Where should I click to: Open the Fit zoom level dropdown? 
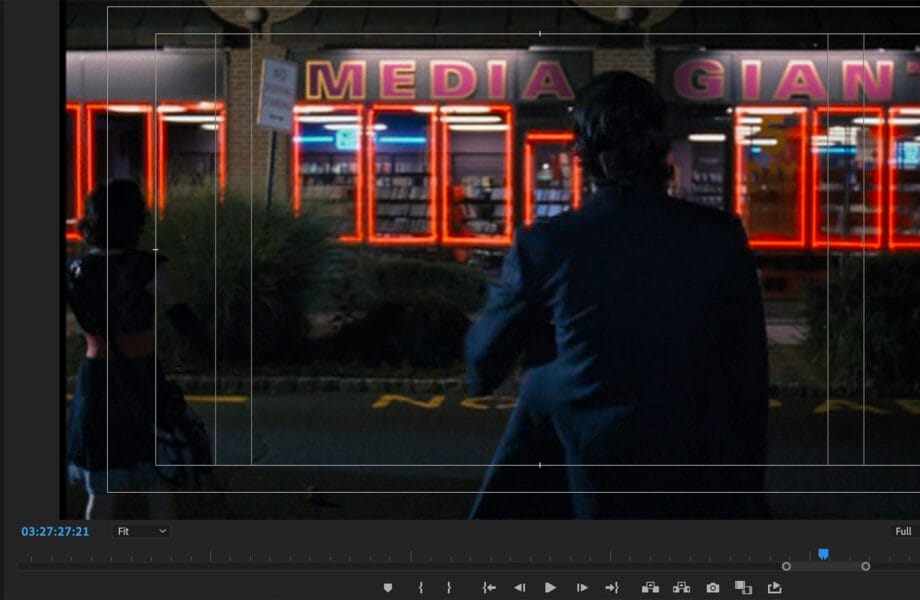click(141, 531)
